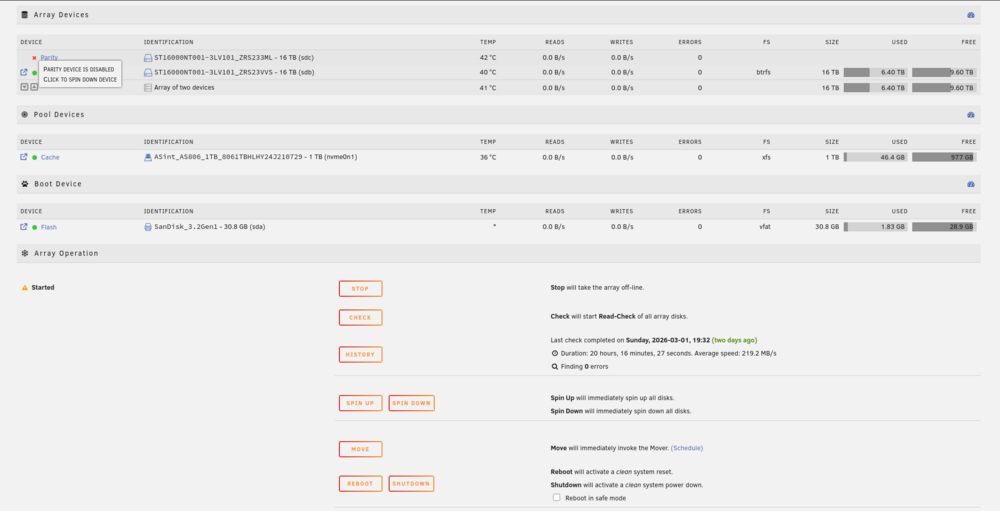Select the 42 °C parity temperature value
The height and width of the screenshot is (511, 1000).
(x=488, y=57)
